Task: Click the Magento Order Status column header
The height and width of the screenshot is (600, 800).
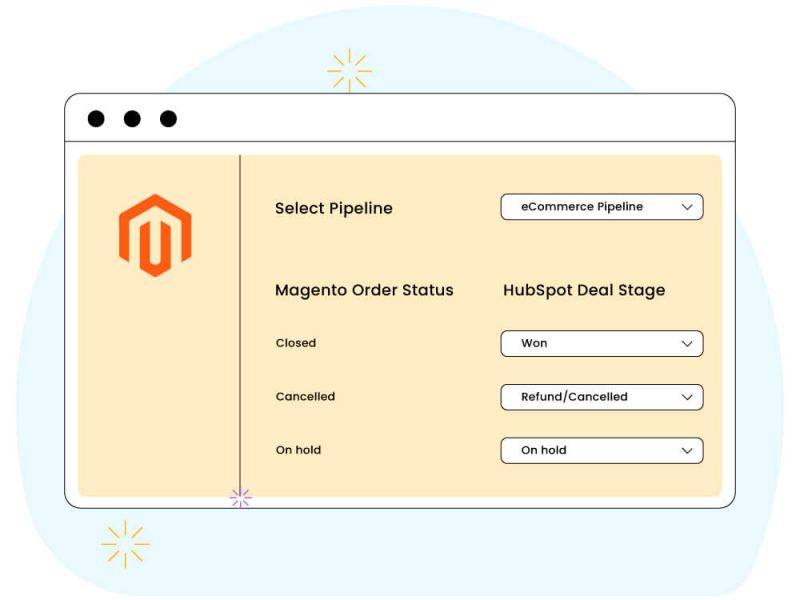Action: coord(364,290)
